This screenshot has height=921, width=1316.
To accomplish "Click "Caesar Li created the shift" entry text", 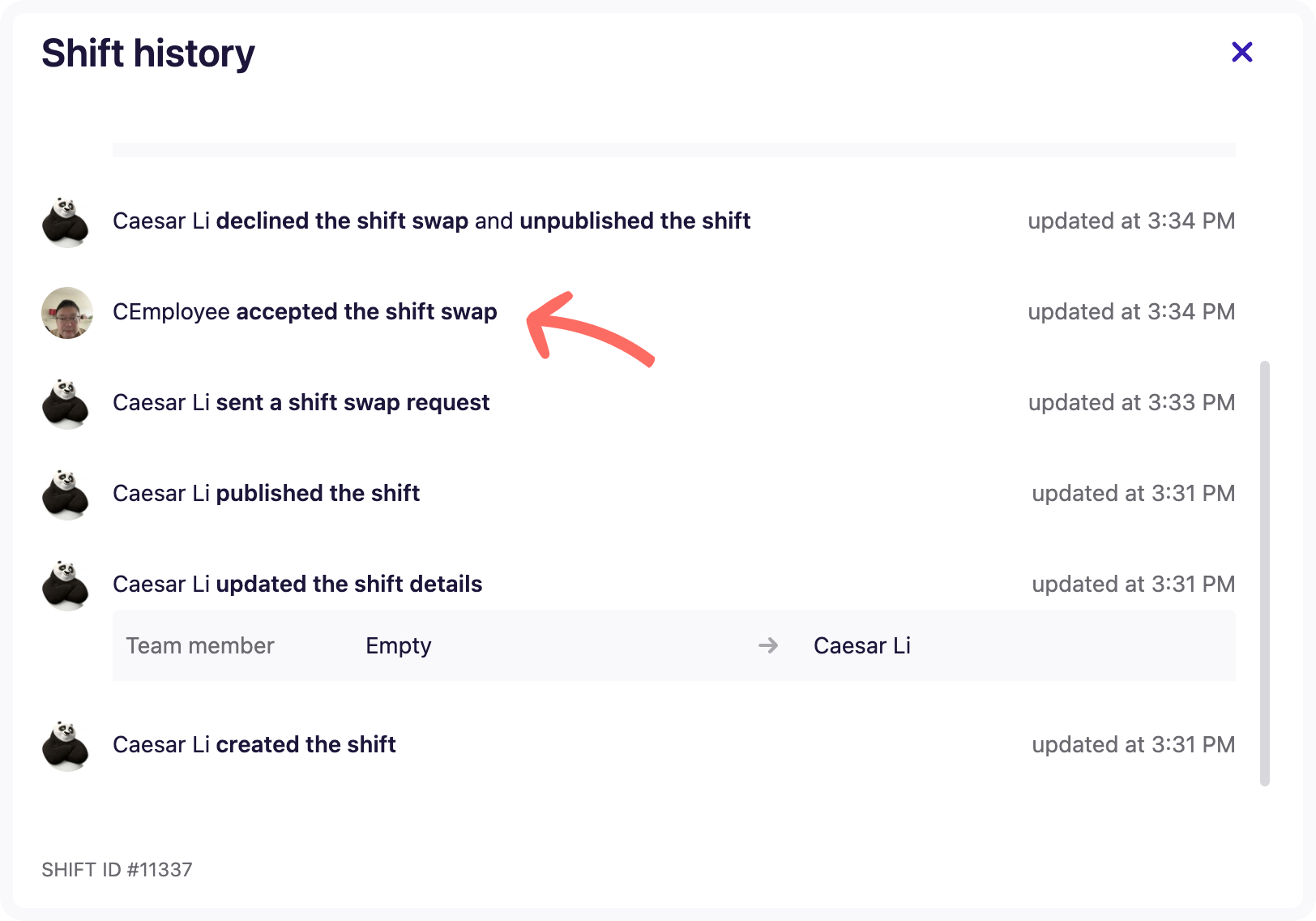I will pyautogui.click(x=254, y=745).
